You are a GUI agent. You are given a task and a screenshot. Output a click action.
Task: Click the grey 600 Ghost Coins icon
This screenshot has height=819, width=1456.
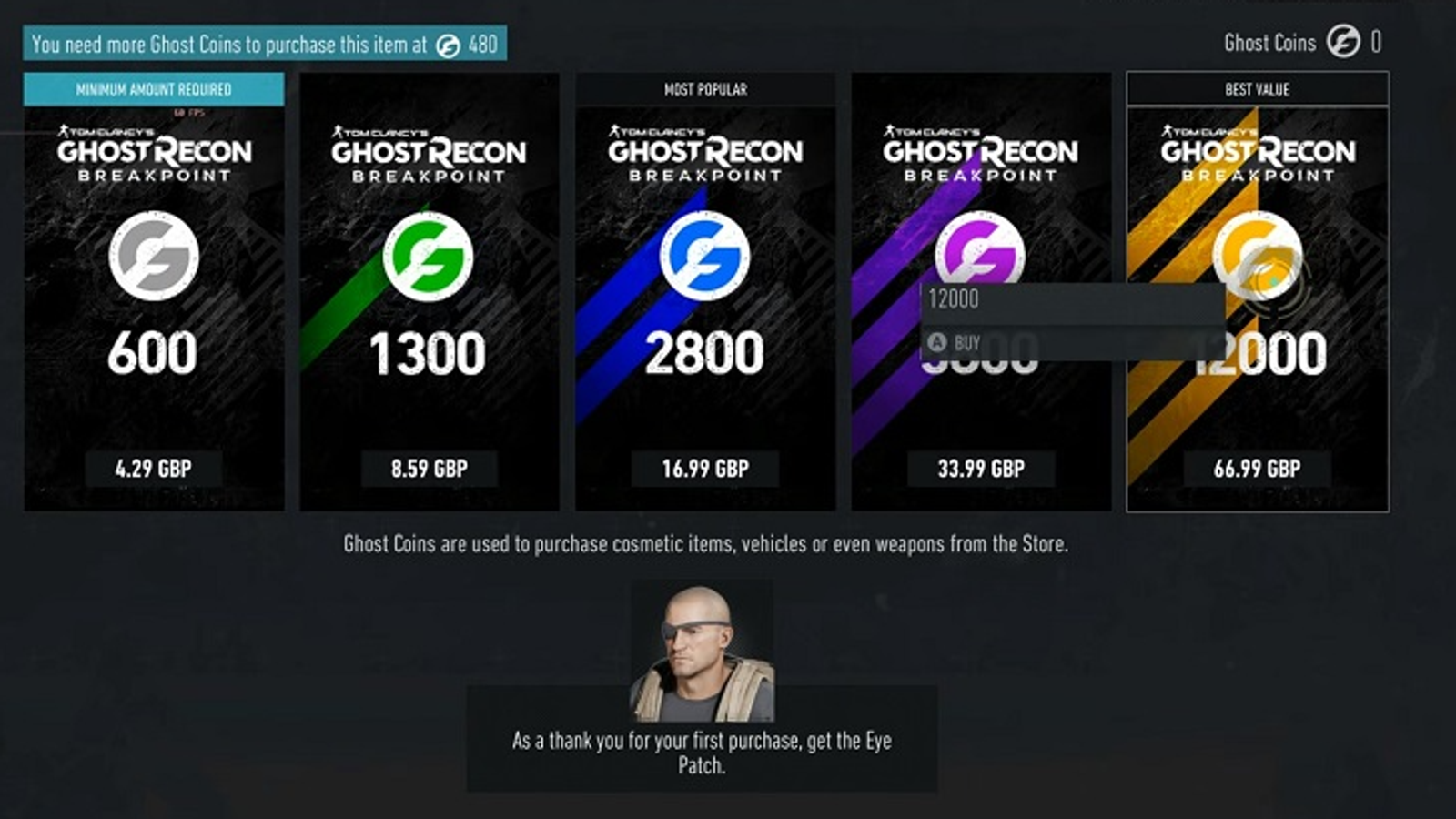pos(154,256)
